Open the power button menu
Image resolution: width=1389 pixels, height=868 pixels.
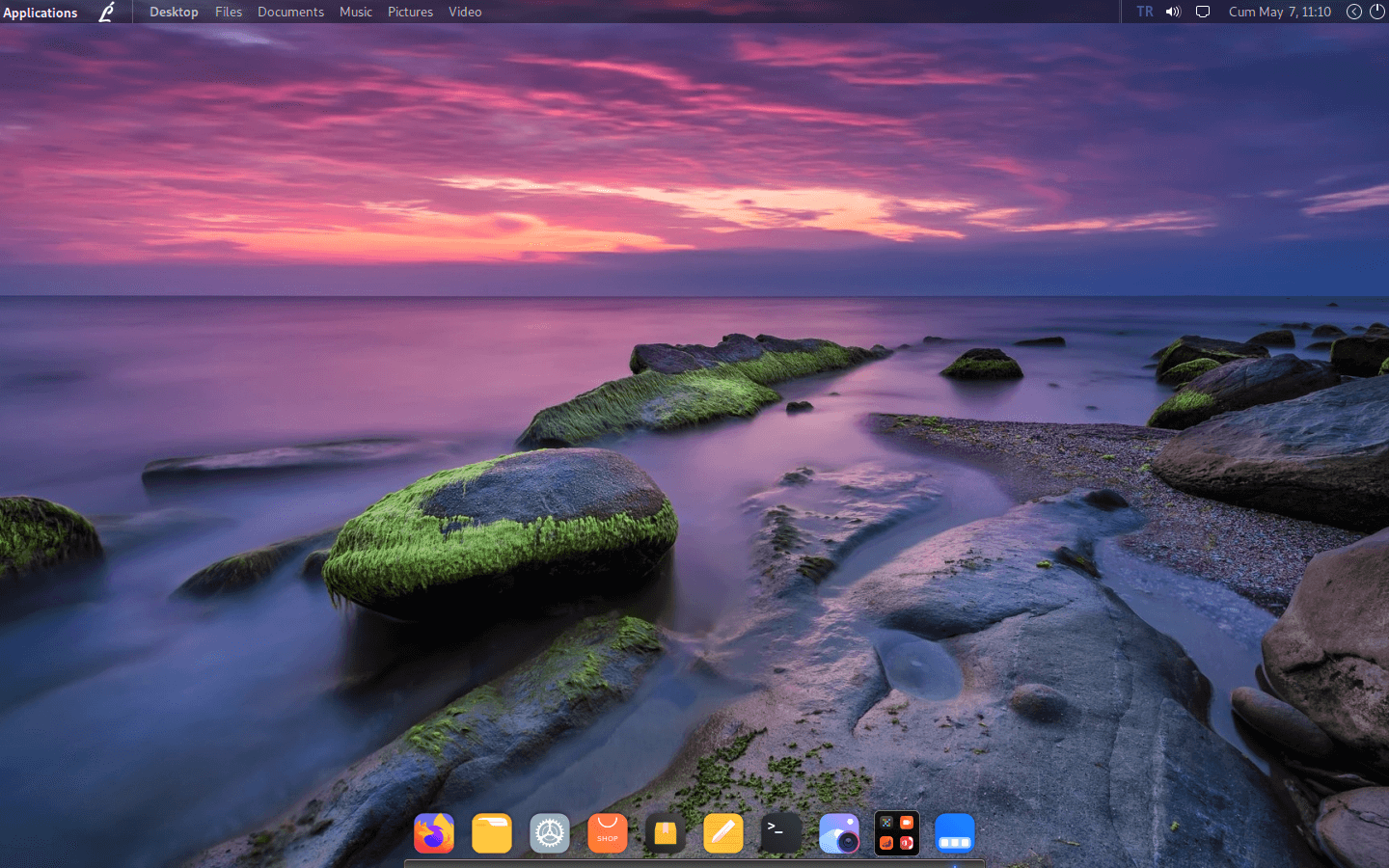click(1377, 12)
